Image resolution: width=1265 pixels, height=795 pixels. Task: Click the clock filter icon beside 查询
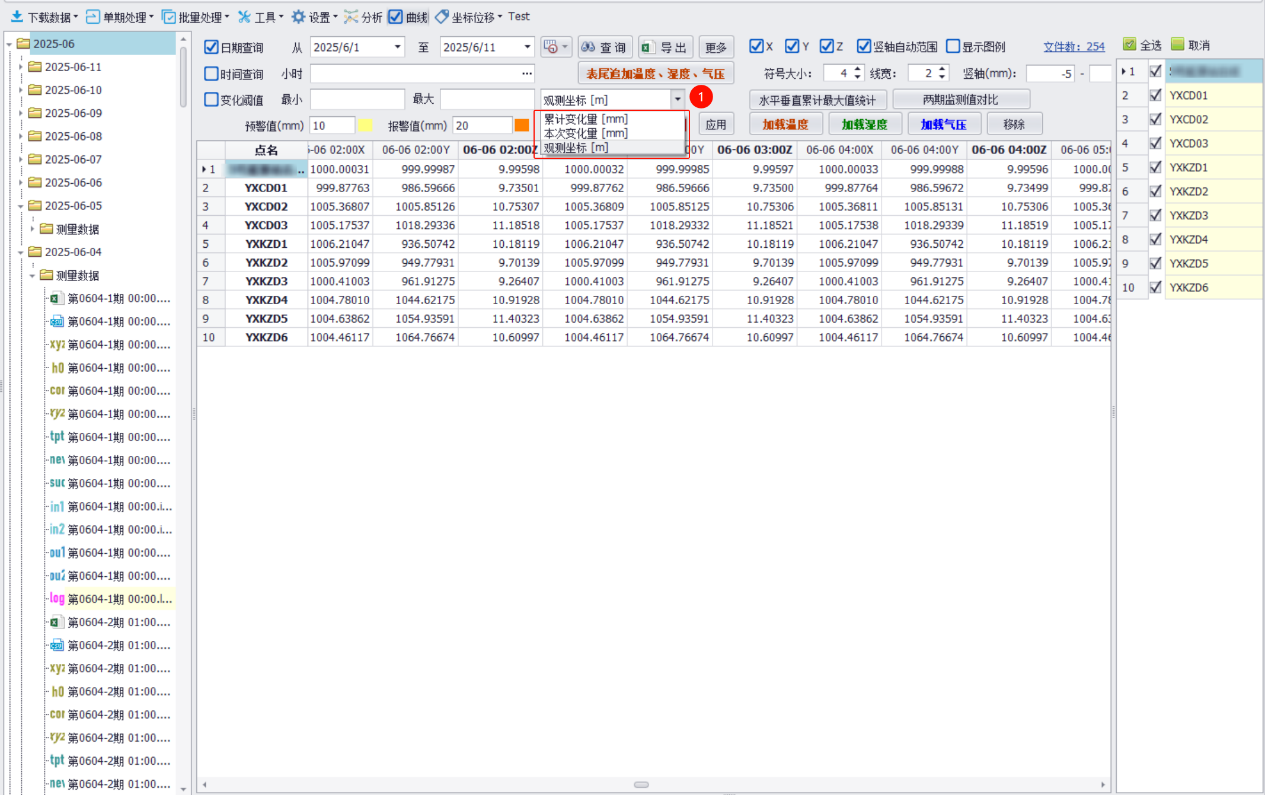(x=550, y=47)
